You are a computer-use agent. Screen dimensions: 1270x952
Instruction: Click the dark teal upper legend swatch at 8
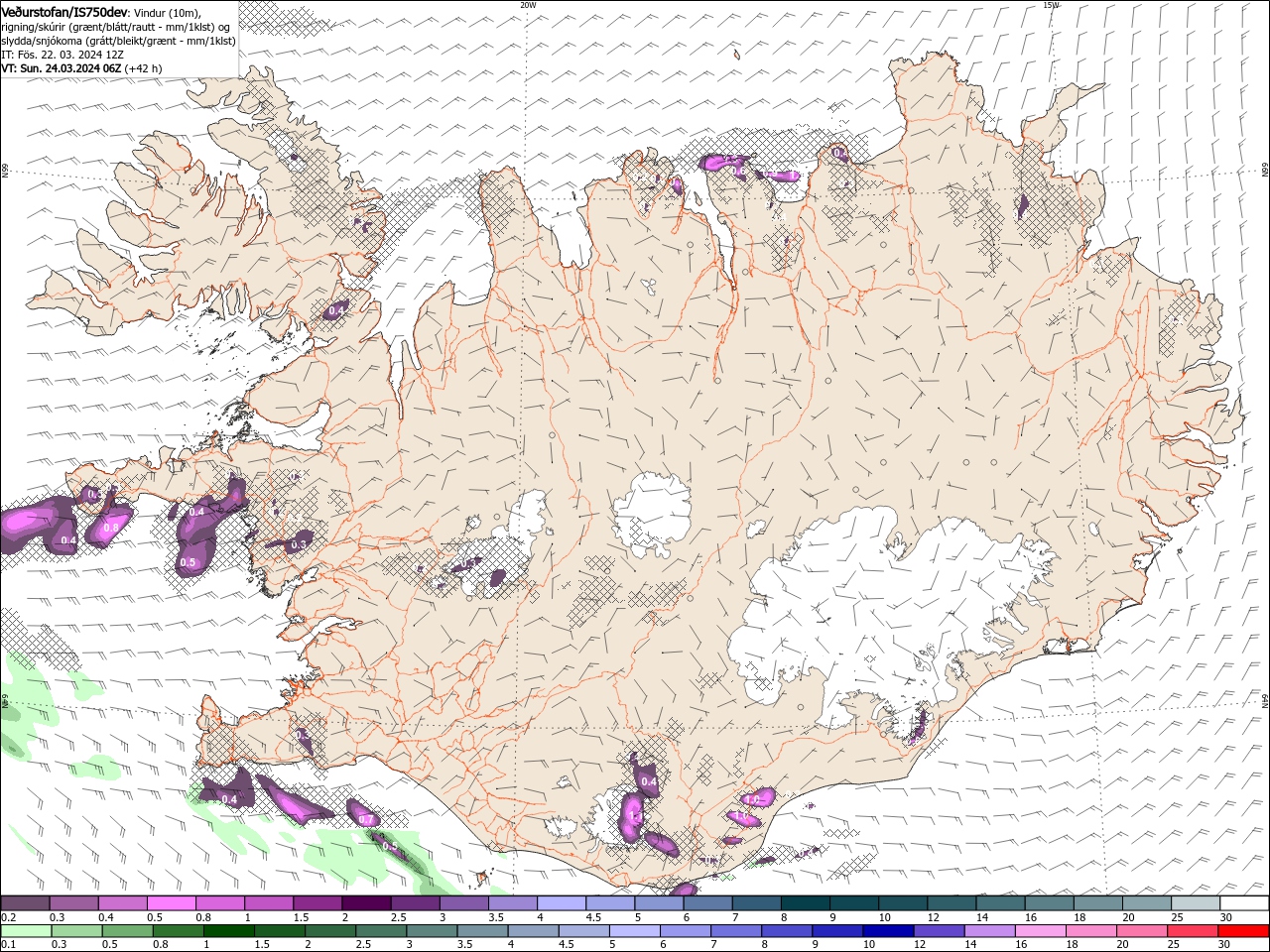806,903
